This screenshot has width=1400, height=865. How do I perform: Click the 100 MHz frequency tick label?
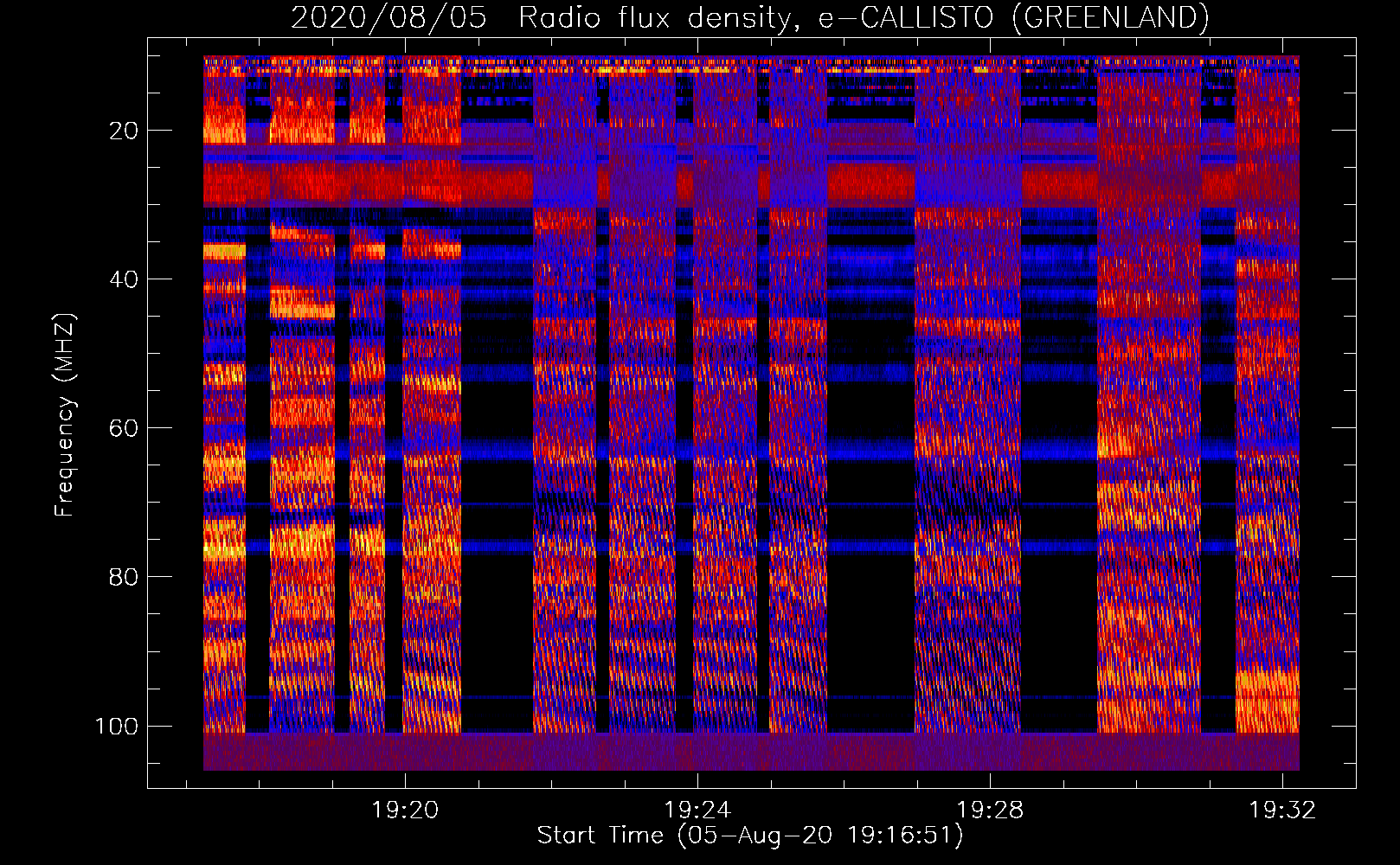(117, 726)
